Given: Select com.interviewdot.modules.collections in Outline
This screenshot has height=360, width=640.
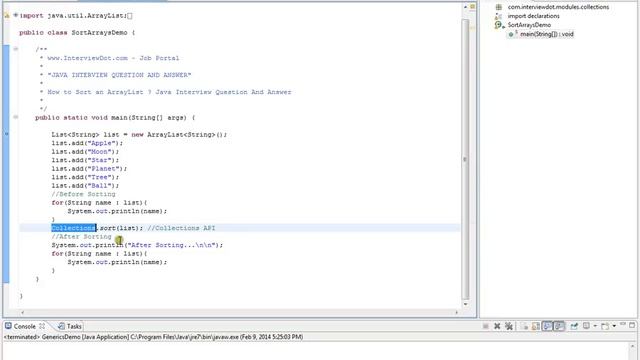Looking at the screenshot, I should pyautogui.click(x=558, y=7).
